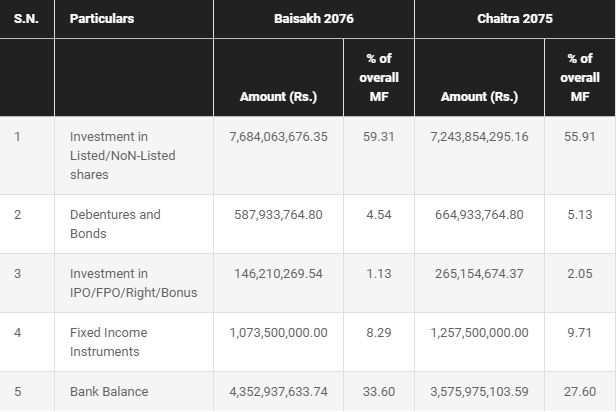Click amount 7,243,854,295.16
The width and height of the screenshot is (616, 412).
click(x=479, y=137)
